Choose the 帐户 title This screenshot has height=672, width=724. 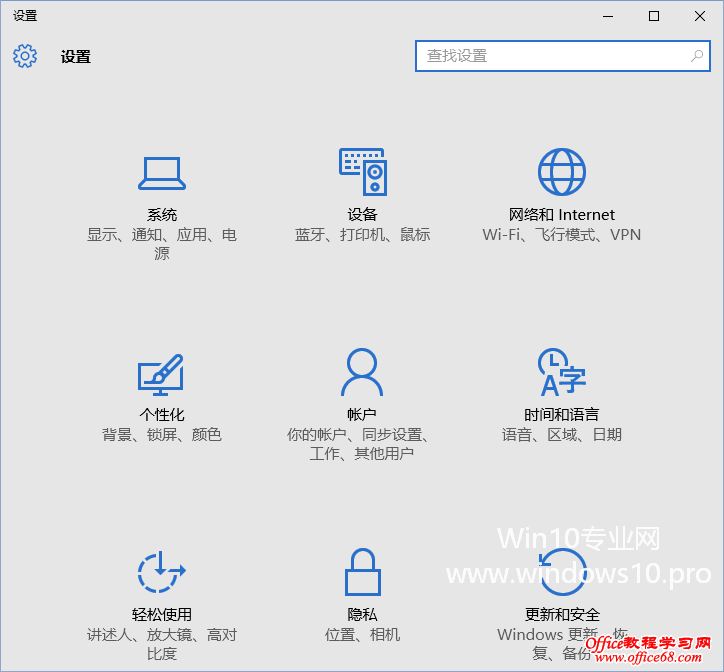[x=362, y=415]
